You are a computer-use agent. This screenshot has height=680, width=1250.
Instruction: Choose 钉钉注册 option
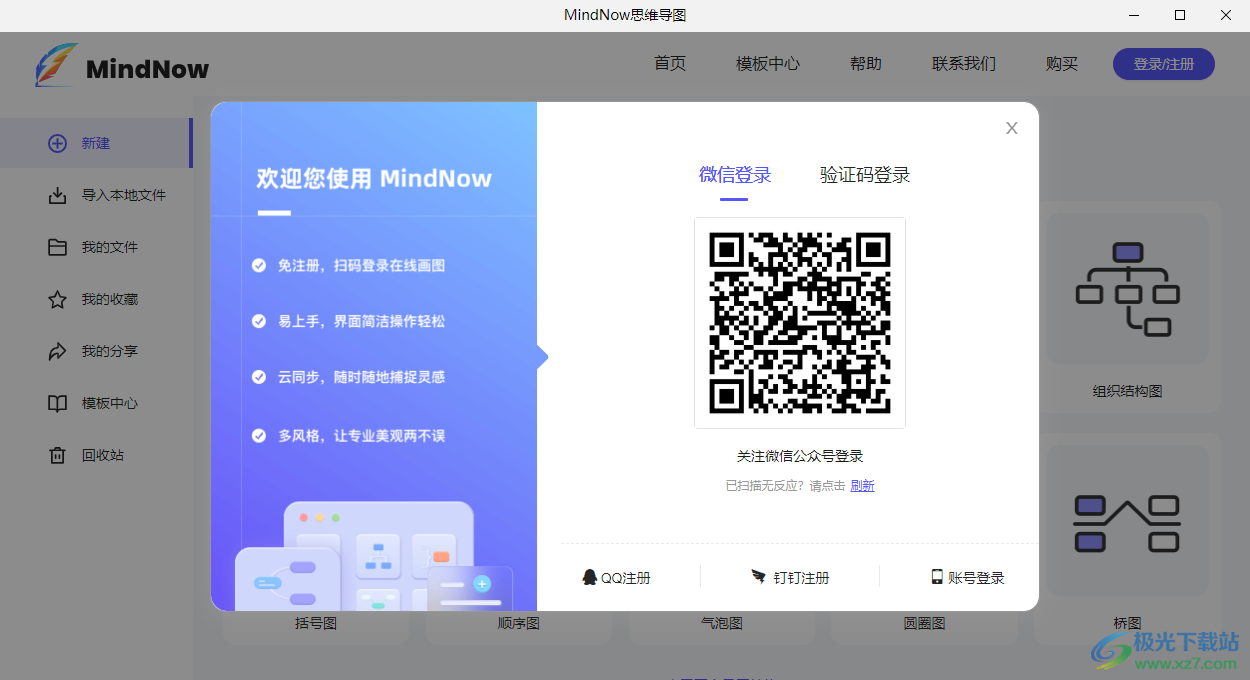click(790, 578)
